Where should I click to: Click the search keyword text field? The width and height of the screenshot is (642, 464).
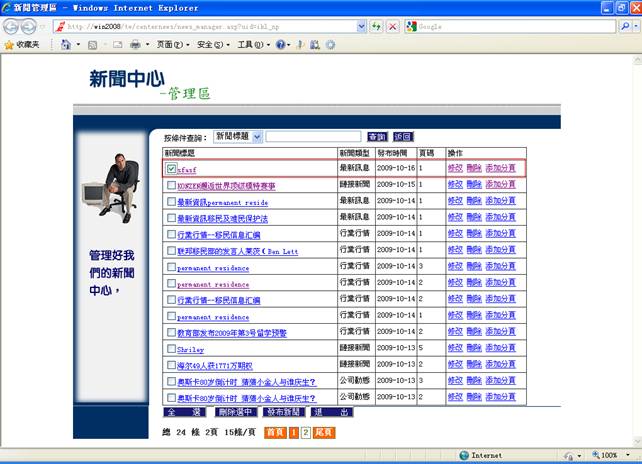pyautogui.click(x=313, y=136)
